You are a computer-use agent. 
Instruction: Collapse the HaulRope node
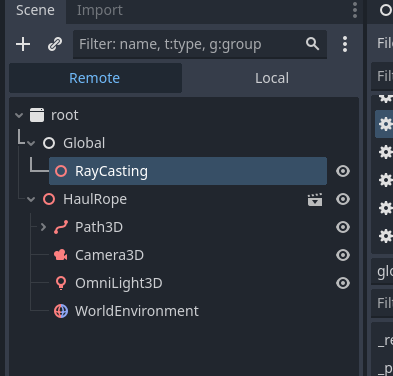(x=31, y=199)
